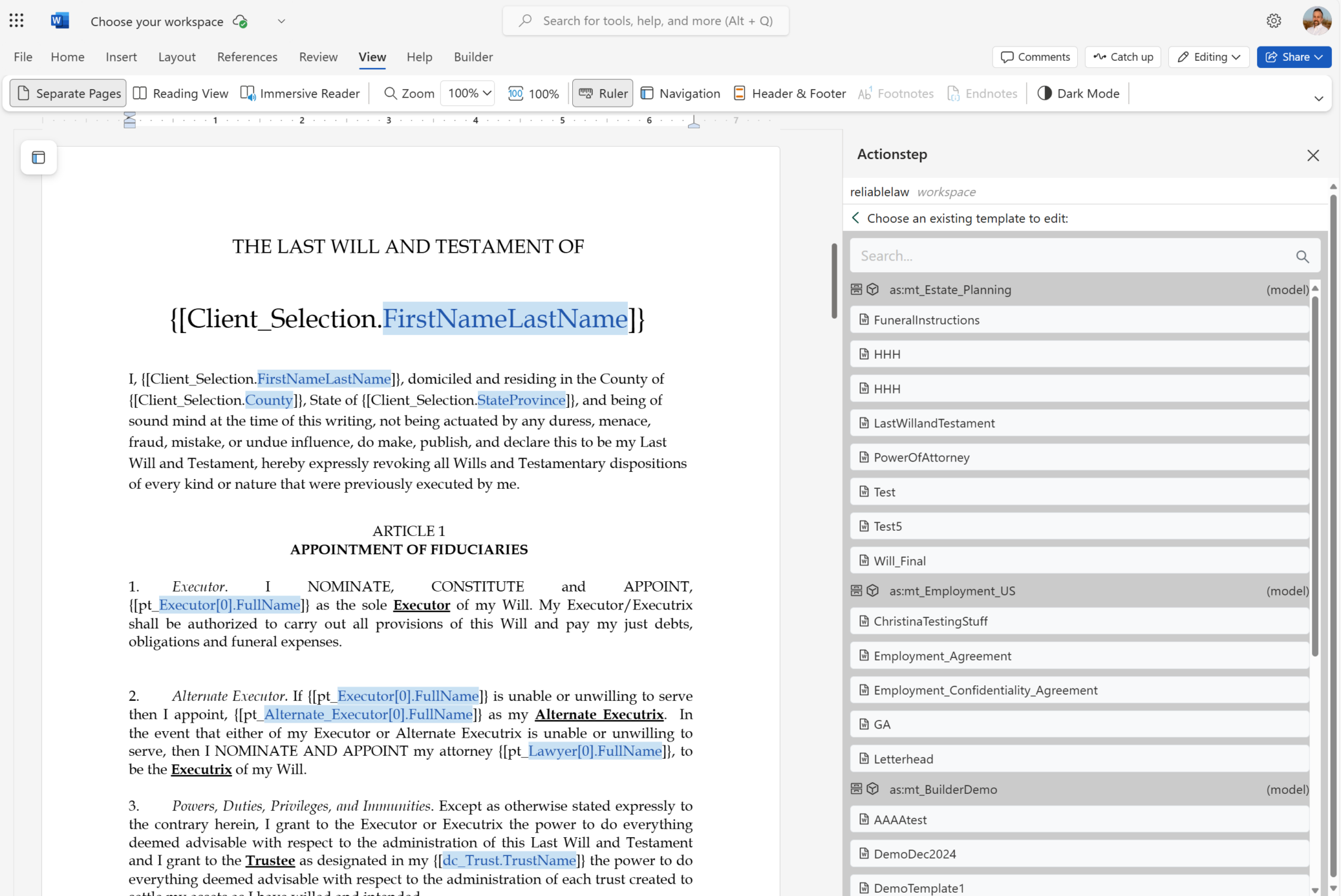Expand the ribbon options chevron
This screenshot has height=896, width=1341.
1318,99
